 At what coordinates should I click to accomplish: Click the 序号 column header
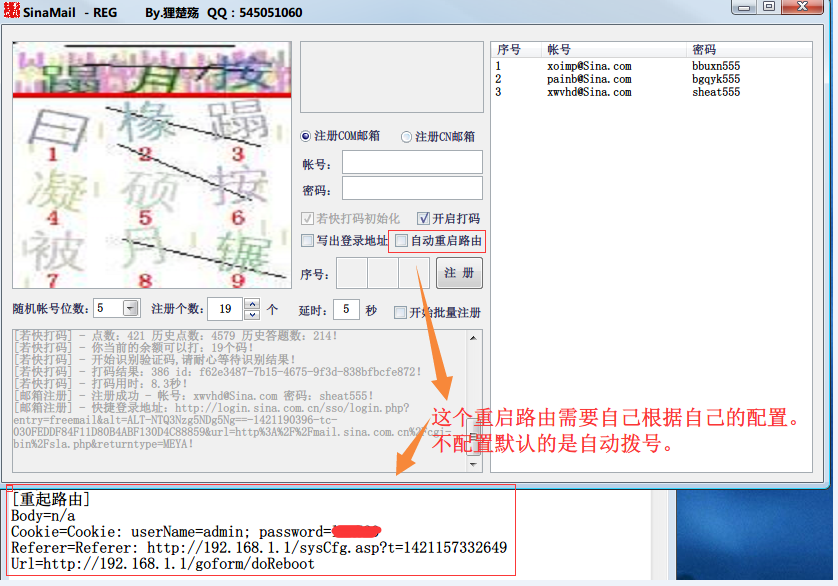(516, 50)
